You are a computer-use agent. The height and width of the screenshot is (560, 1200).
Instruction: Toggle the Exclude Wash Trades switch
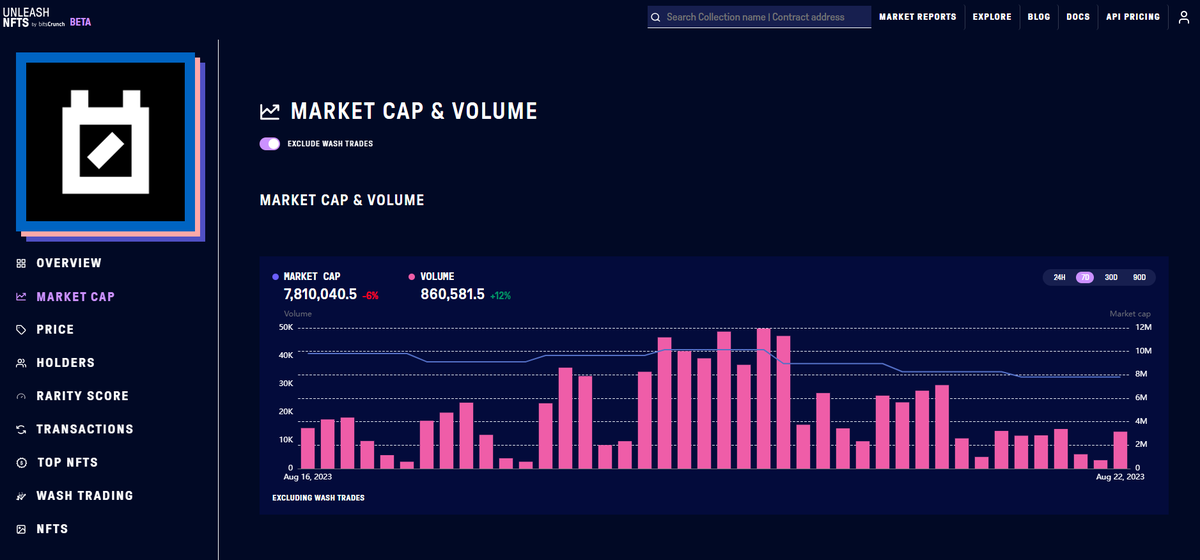coord(270,144)
